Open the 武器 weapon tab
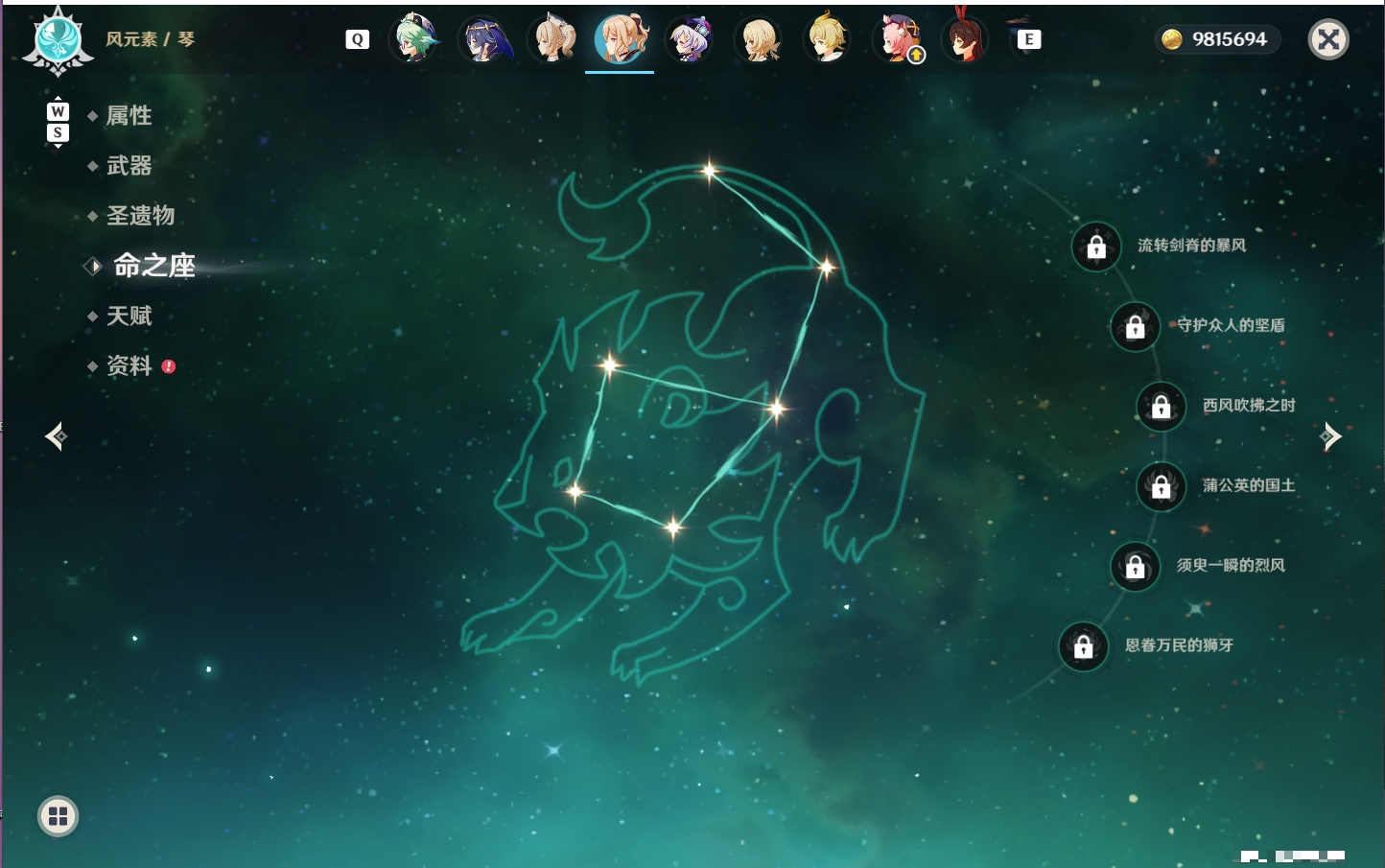 tap(129, 166)
